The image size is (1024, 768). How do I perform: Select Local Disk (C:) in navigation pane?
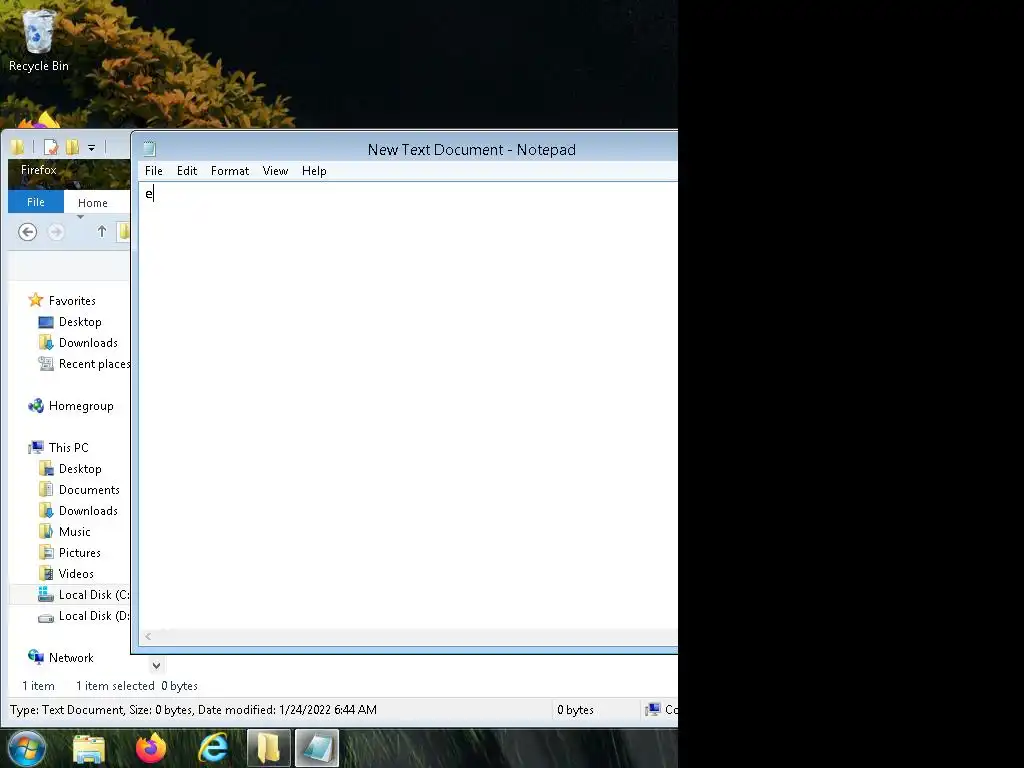[x=94, y=594]
